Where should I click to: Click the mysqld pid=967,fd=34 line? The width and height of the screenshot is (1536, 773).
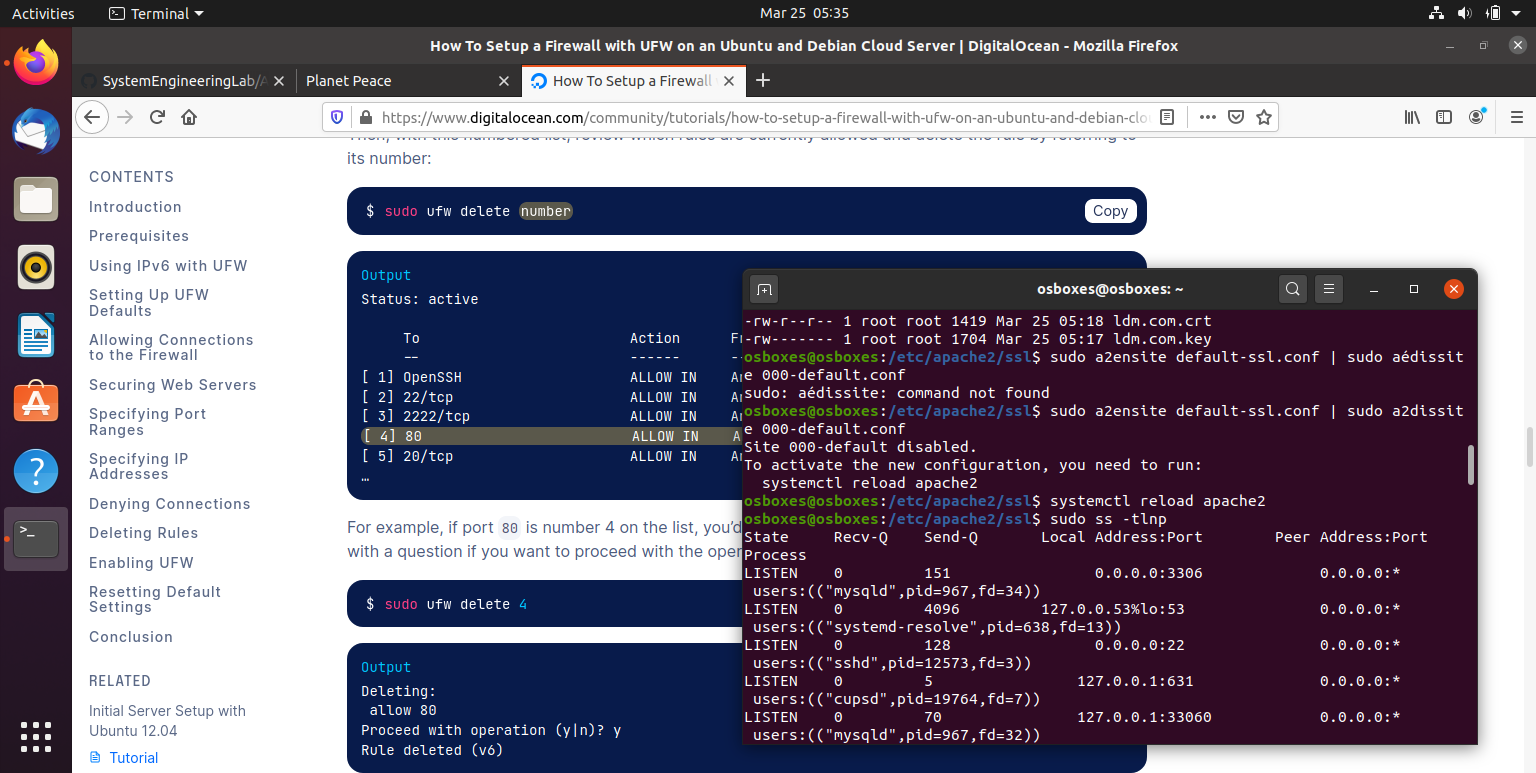[896, 591]
